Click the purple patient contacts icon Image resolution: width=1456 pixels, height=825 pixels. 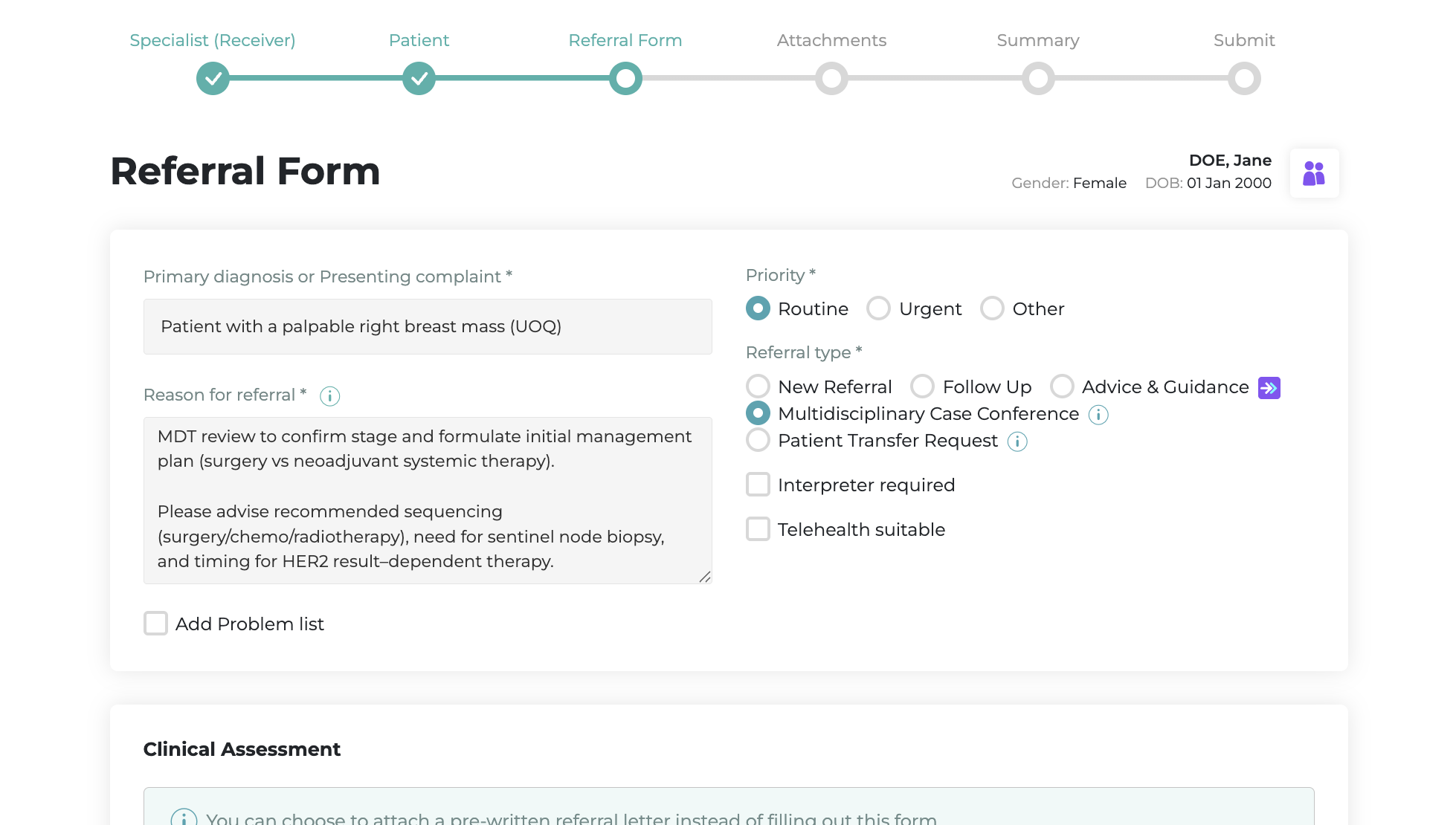pos(1314,173)
